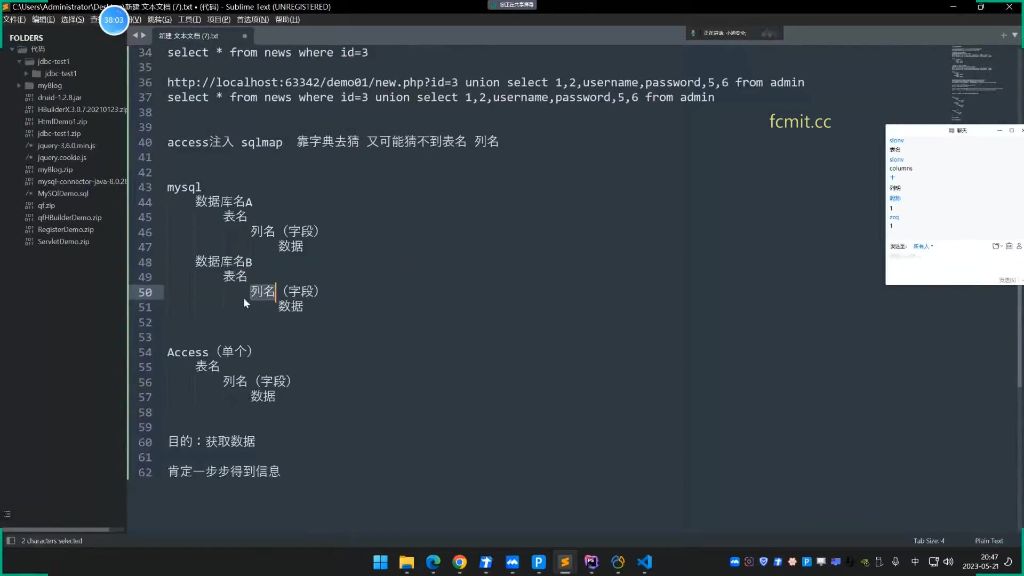The width and height of the screenshot is (1024, 576).
Task: Click line number 50 in gutter
Action: [145, 293]
